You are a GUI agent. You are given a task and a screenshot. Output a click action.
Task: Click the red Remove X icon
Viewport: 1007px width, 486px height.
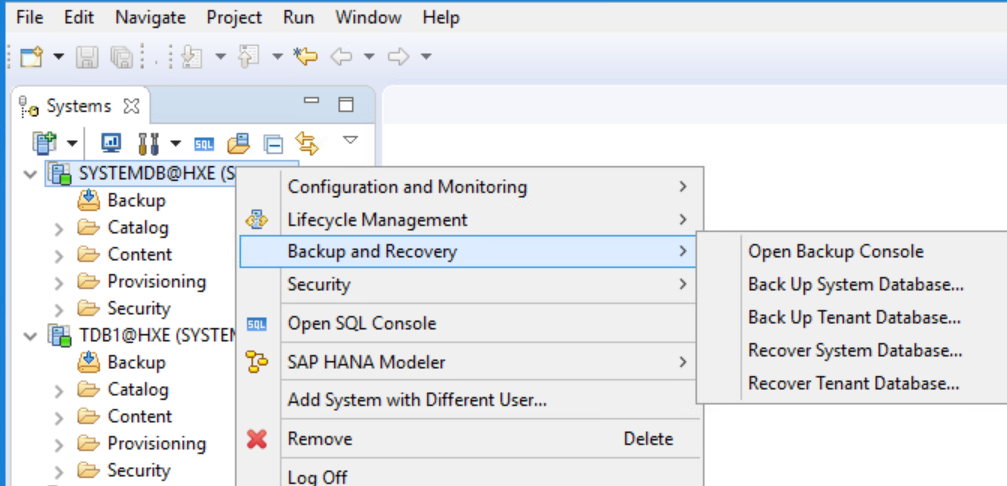coord(257,439)
